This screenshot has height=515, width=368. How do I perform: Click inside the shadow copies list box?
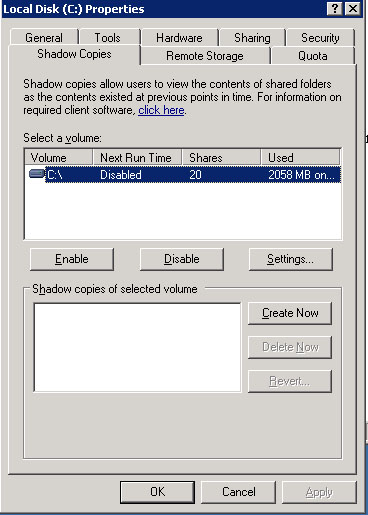[x=137, y=347]
